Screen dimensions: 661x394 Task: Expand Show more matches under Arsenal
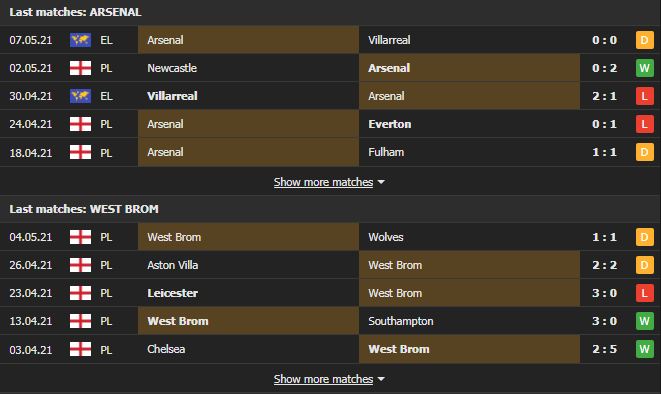(x=323, y=182)
